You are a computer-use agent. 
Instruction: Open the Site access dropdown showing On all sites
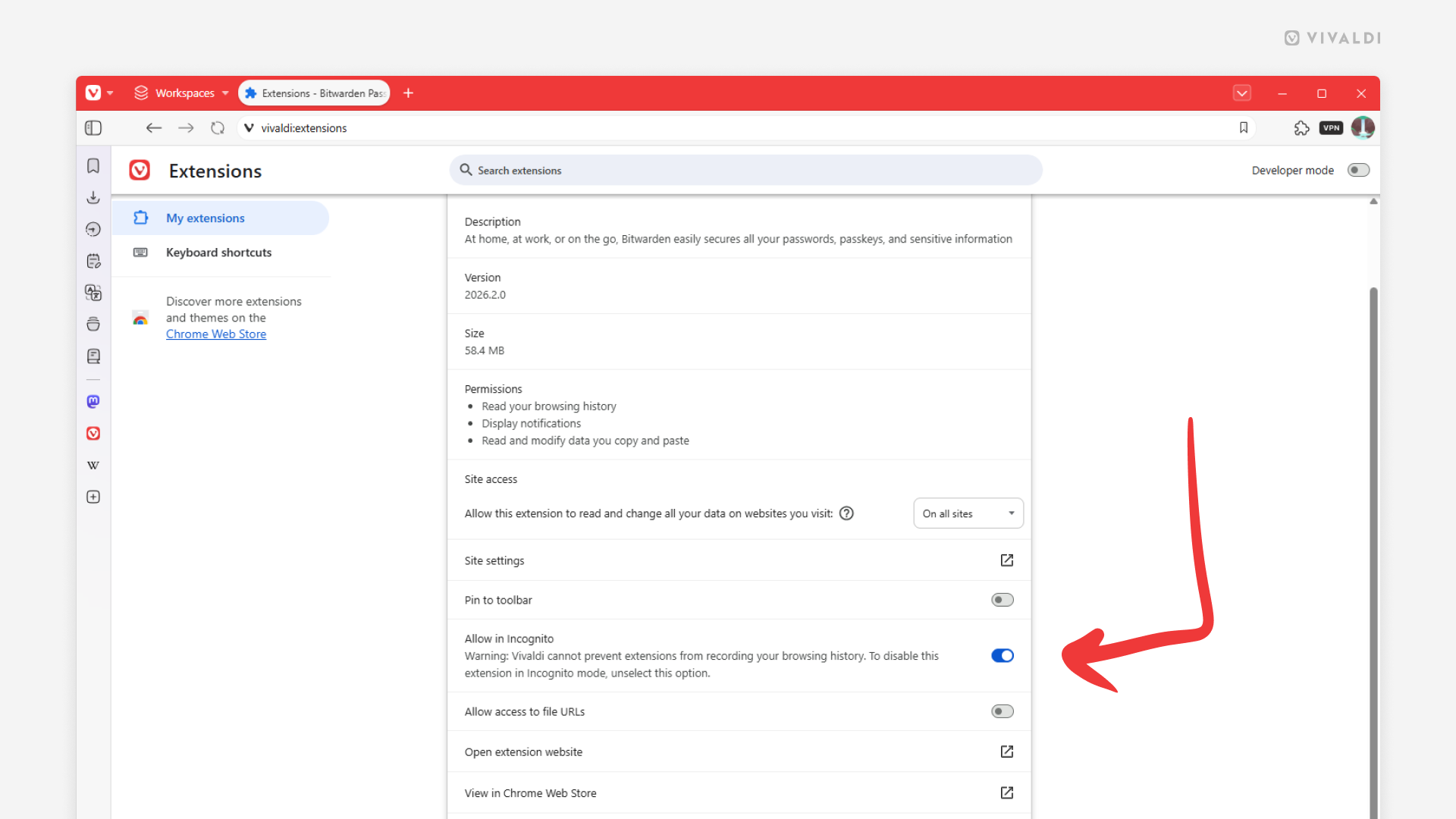(968, 513)
